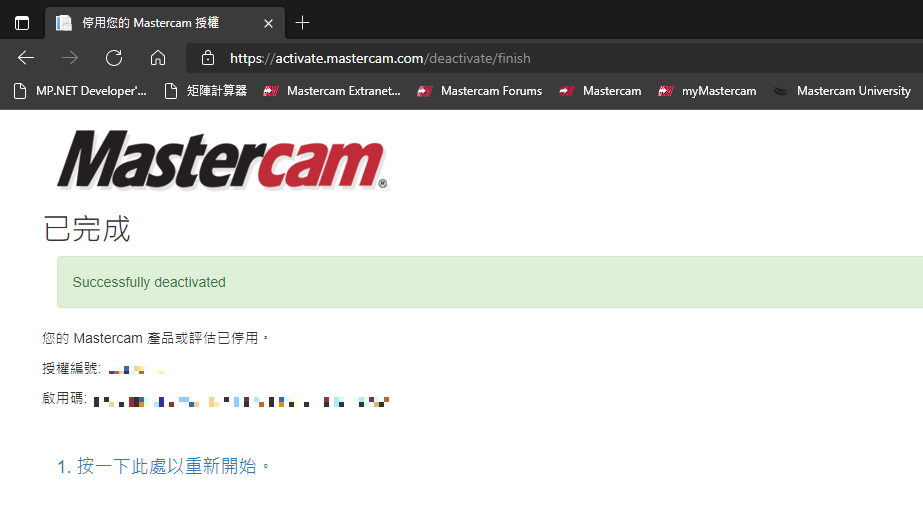Viewport: 923px width, 507px height.
Task: Click the 矩陣計算器 bookmark page icon
Action: (171, 91)
